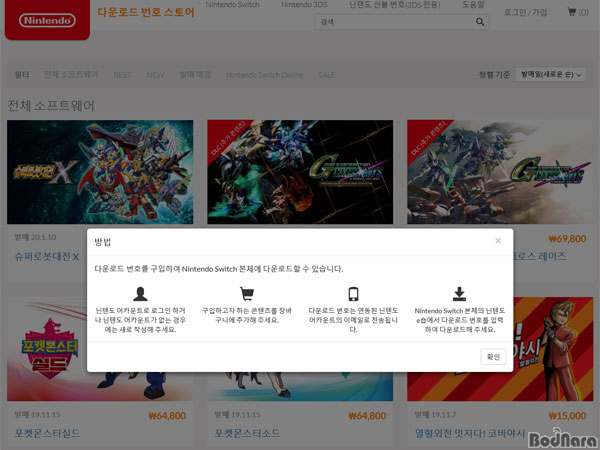Click the download icon in dialog
Screen dimensions: 600x450
(459, 294)
